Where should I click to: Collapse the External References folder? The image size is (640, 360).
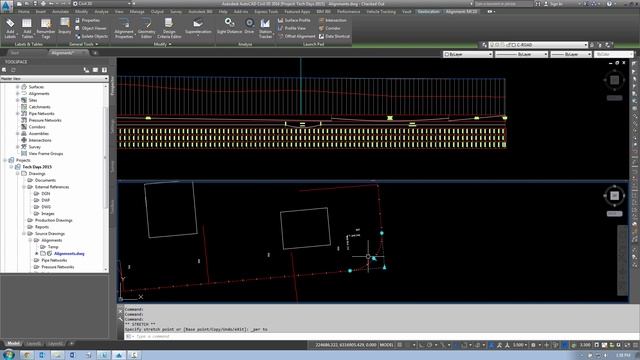point(24,187)
